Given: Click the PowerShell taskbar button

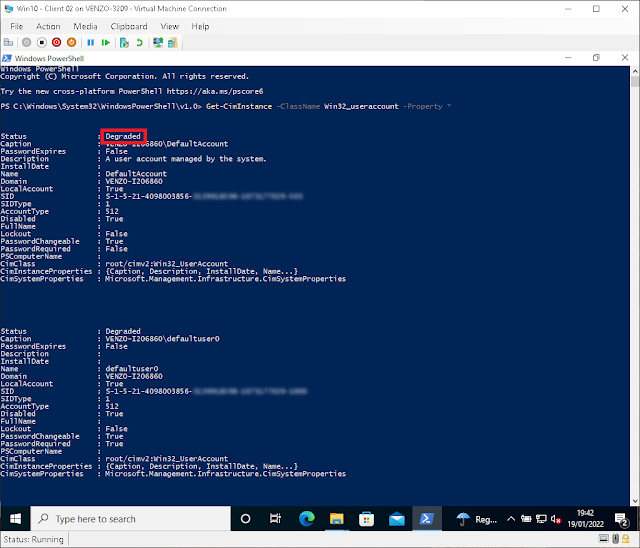Looking at the screenshot, I should click(x=427, y=519).
